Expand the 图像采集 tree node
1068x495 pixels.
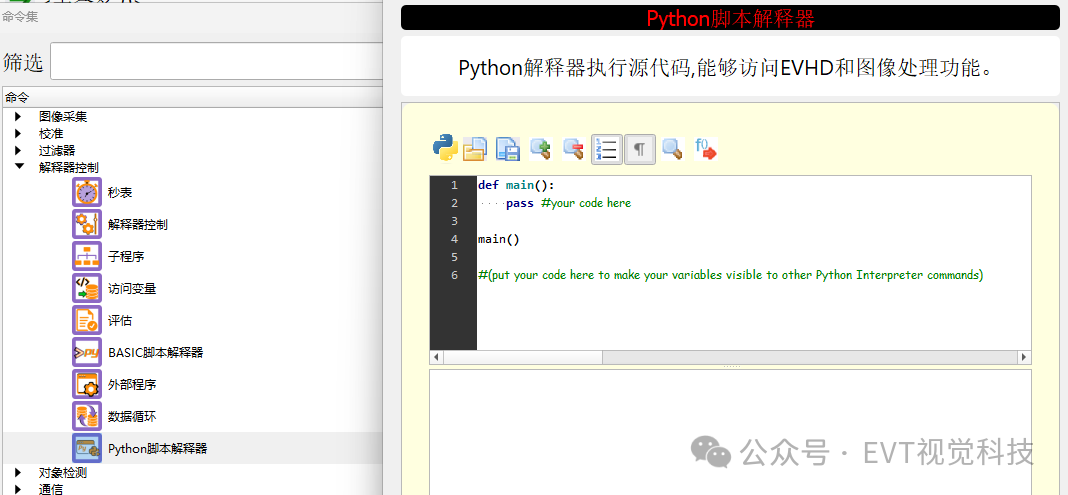click(x=18, y=117)
